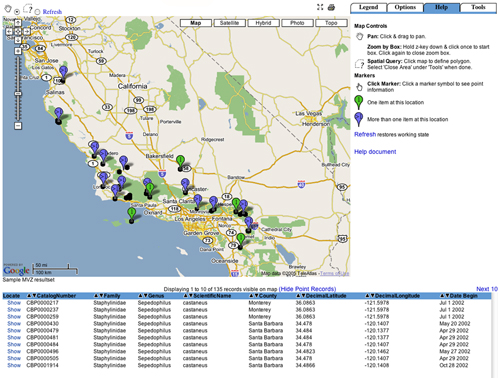Pan the map right with arrow button
The height and width of the screenshot is (378, 500).
pos(27,31)
